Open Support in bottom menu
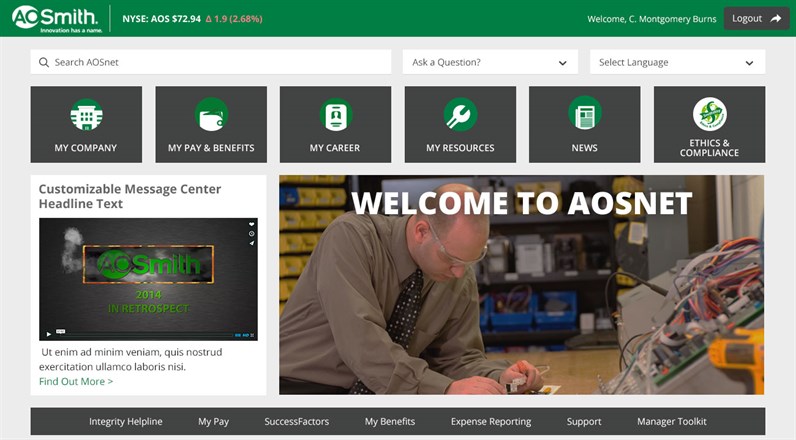 [x=584, y=421]
